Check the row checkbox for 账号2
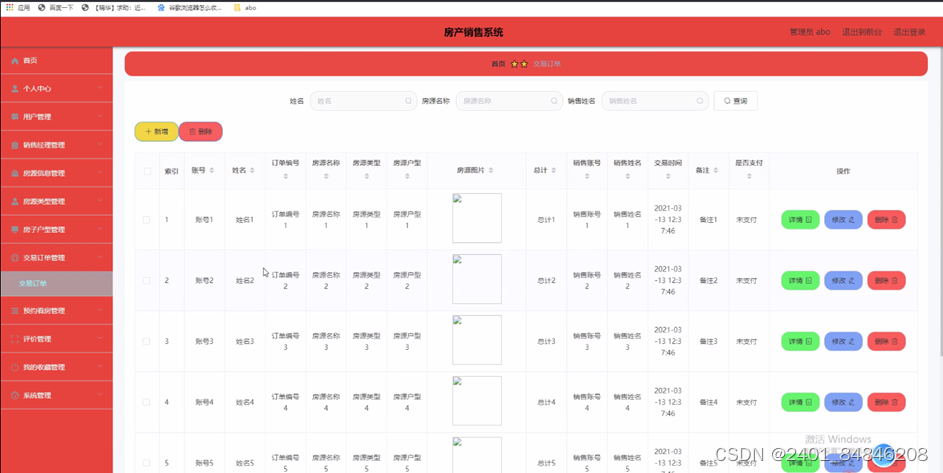The width and height of the screenshot is (943, 473). pos(146,280)
